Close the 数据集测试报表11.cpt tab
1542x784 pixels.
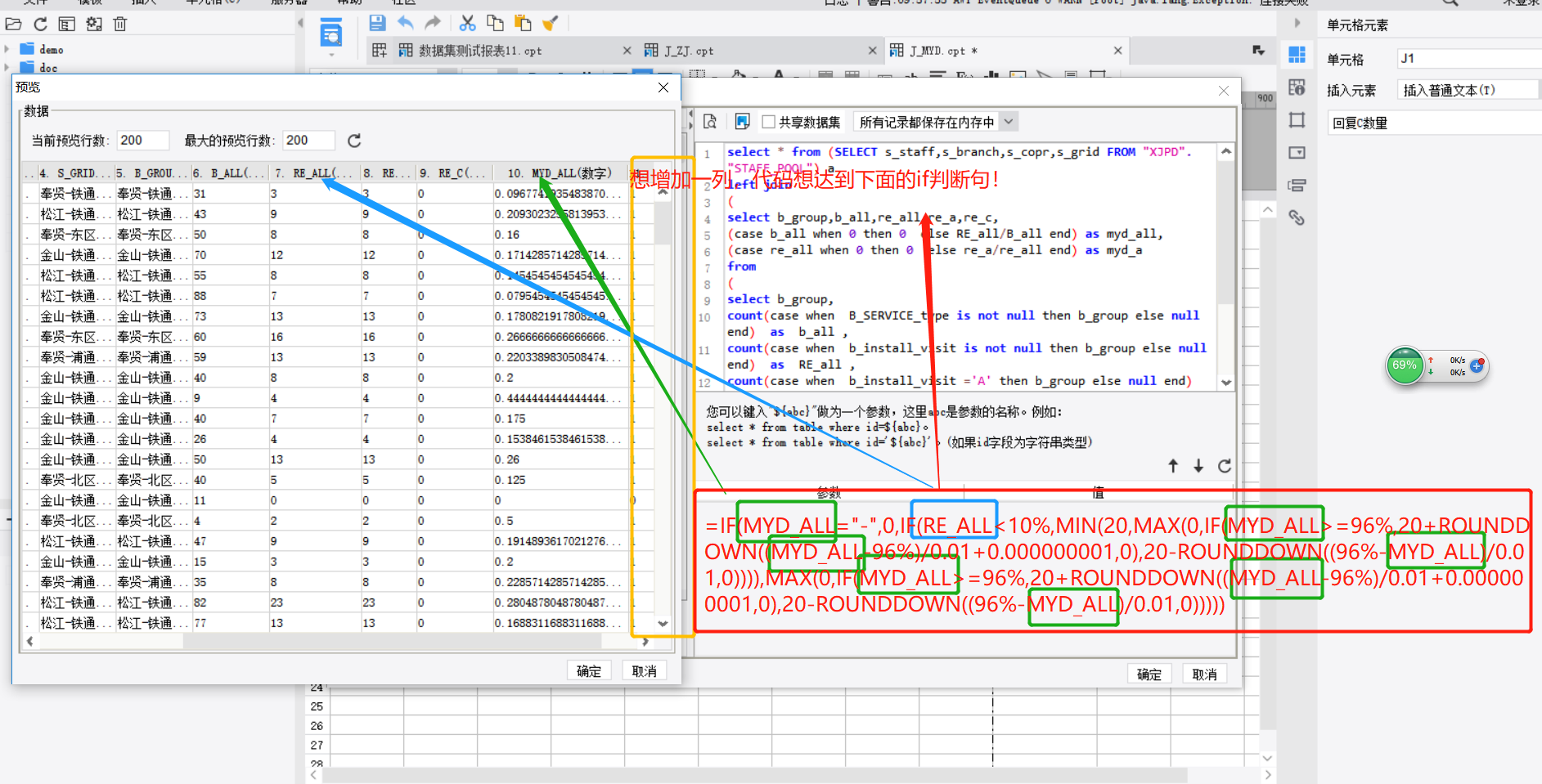(627, 51)
